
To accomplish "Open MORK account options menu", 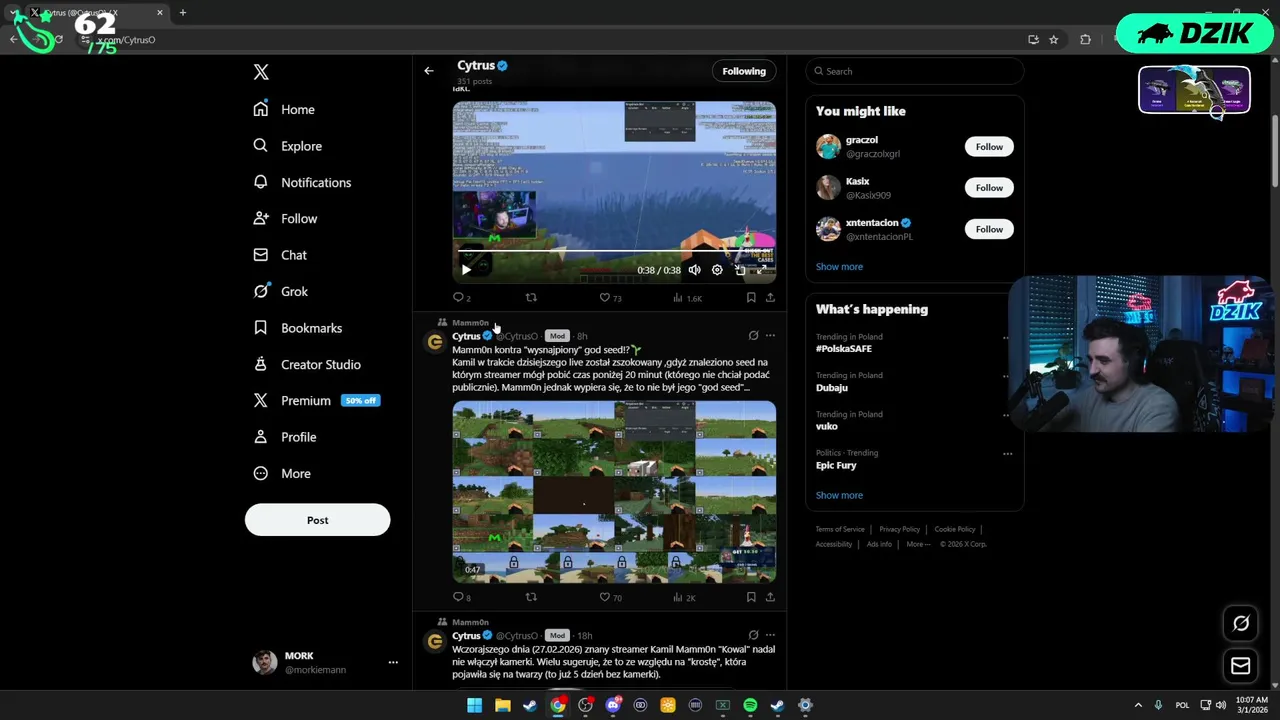I will 393,662.
